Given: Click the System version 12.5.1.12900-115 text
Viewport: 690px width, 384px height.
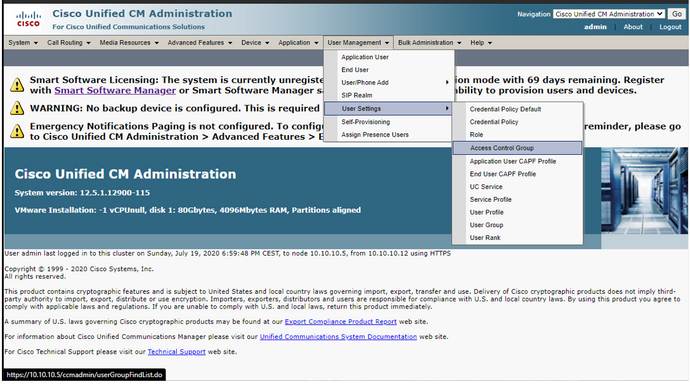Looking at the screenshot, I should (82, 193).
